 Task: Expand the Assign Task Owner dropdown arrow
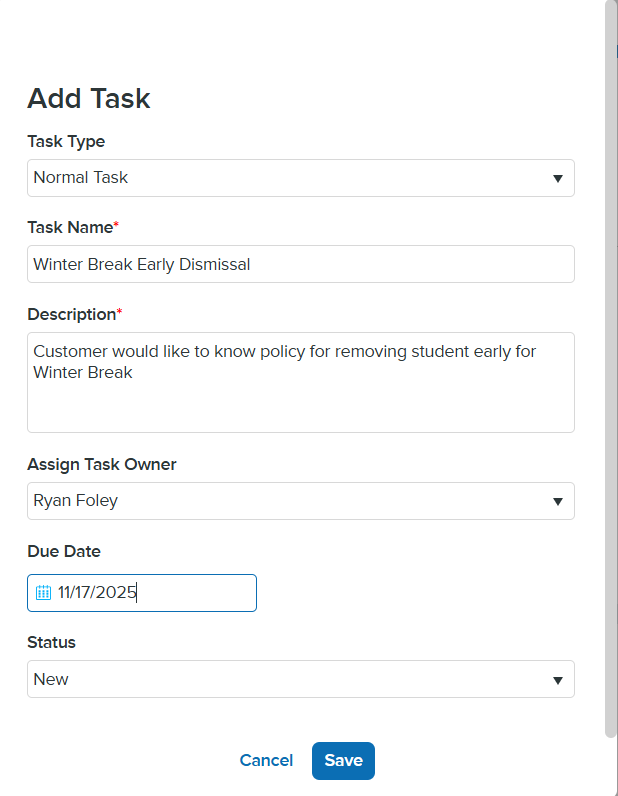pos(557,501)
